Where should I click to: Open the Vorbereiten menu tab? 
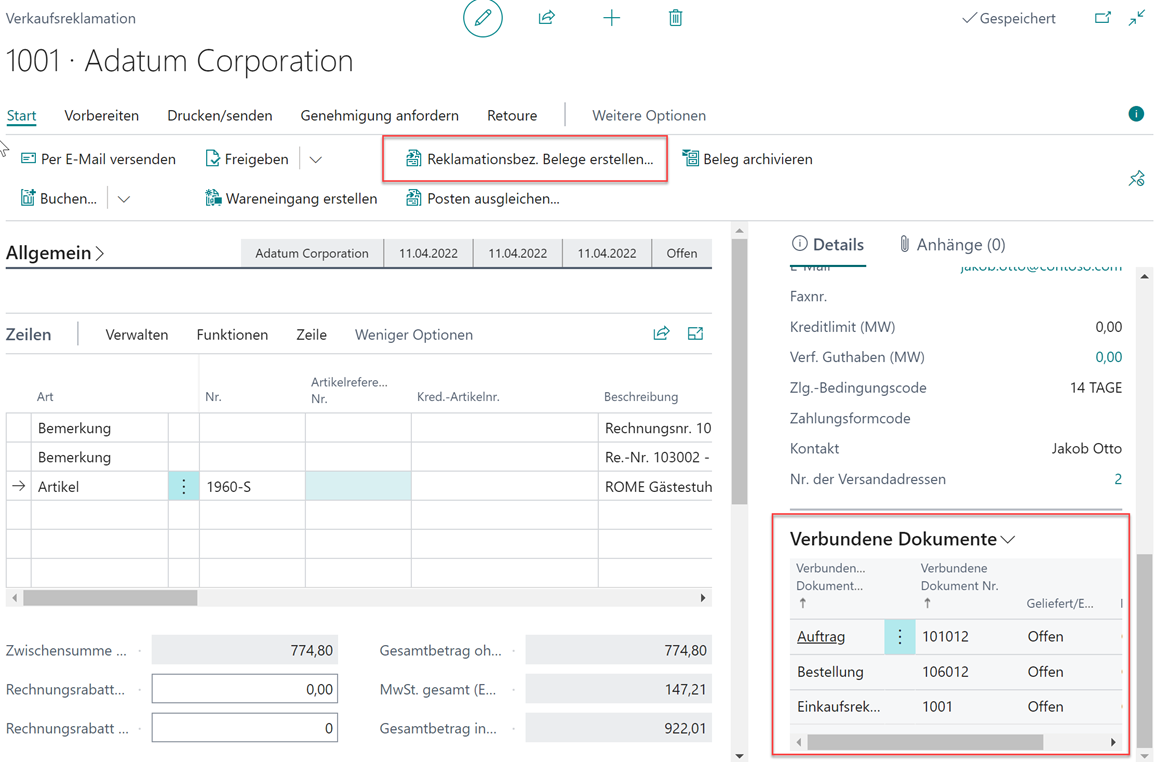(x=101, y=115)
